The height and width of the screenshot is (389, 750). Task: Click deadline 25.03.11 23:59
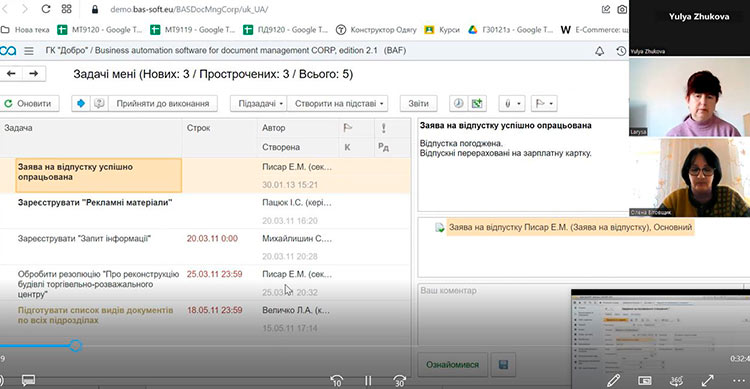(x=214, y=274)
